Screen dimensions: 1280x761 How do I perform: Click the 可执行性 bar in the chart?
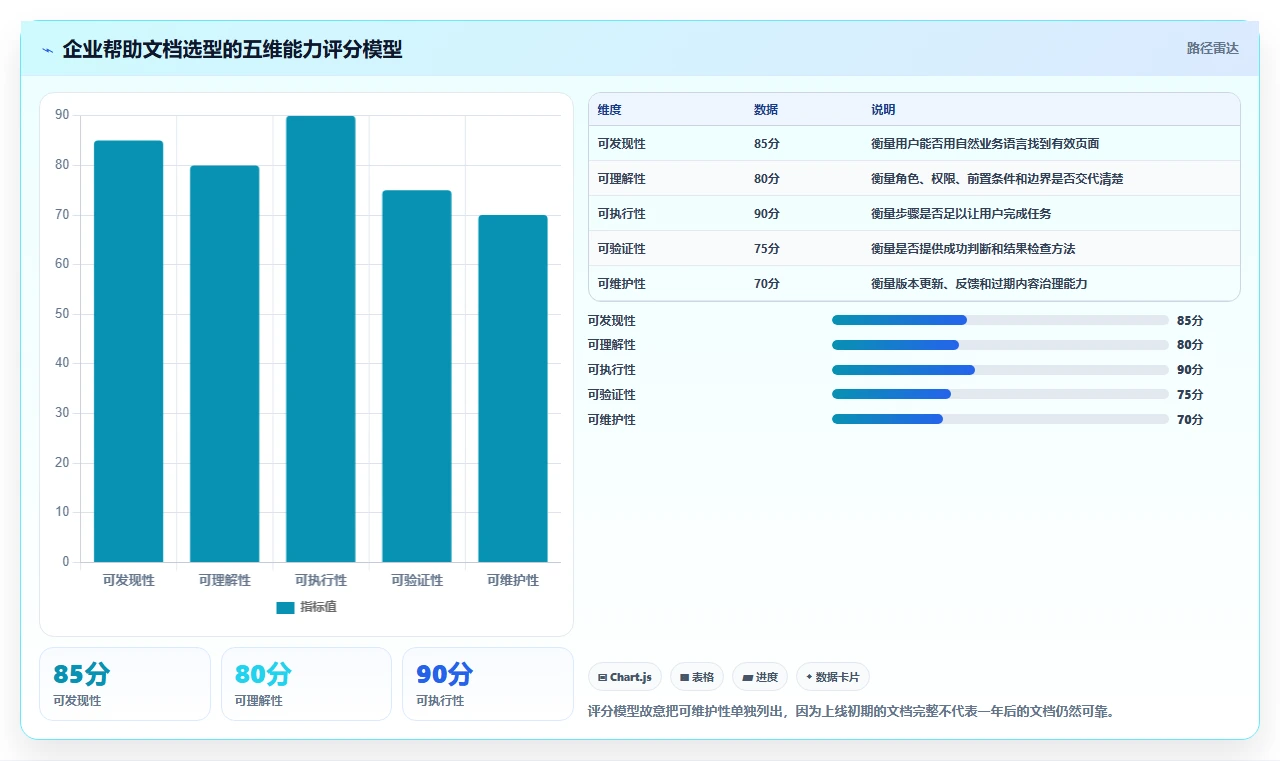pyautogui.click(x=321, y=339)
